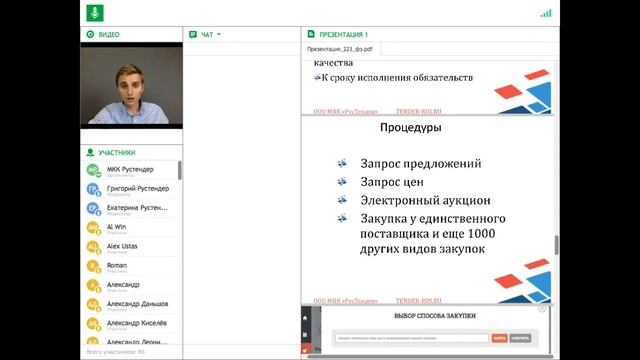
Task: Check the connection signal strength icon
Action: click(546, 13)
